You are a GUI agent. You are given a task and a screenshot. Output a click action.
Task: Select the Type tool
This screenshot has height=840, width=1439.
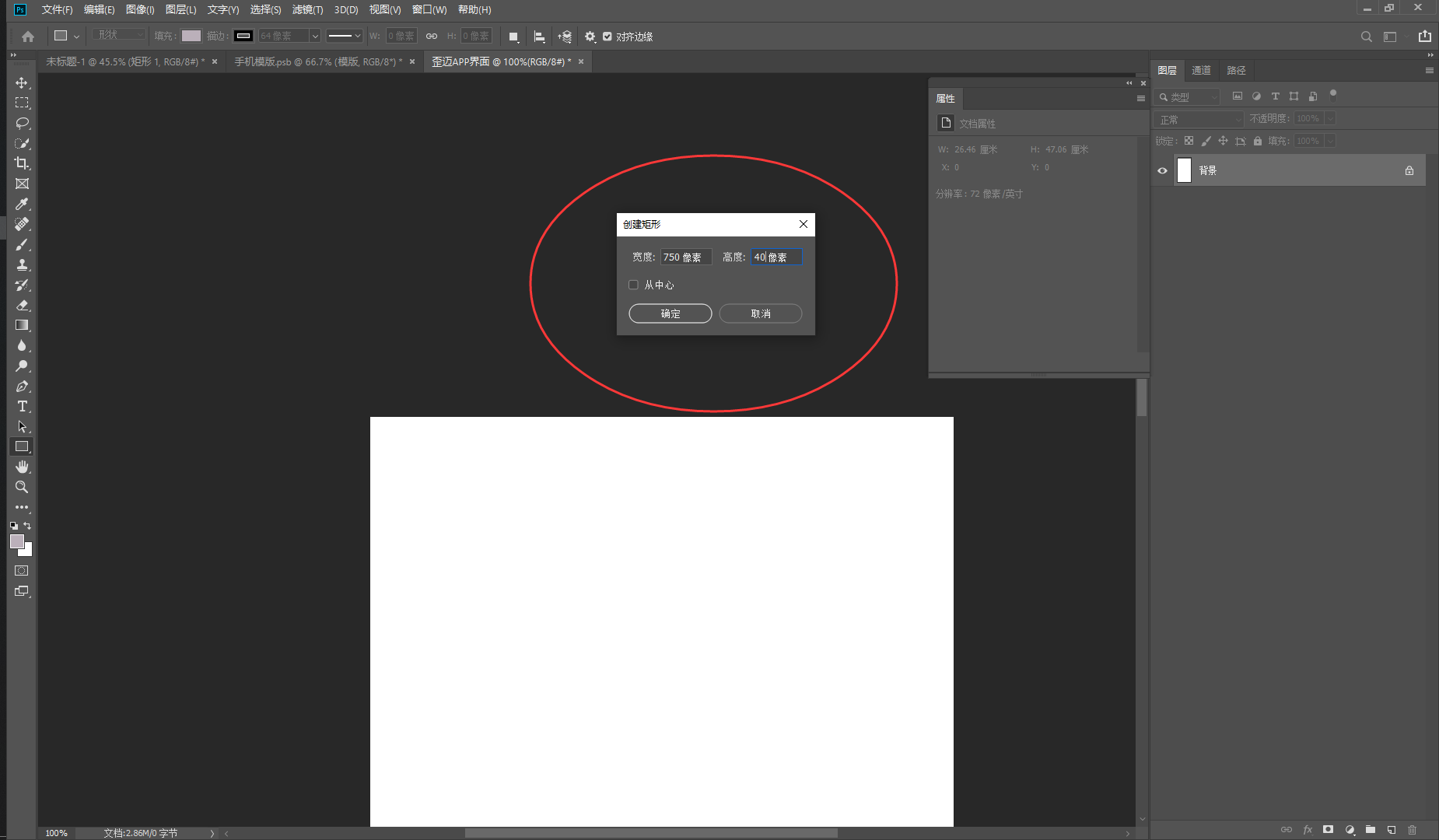22,406
